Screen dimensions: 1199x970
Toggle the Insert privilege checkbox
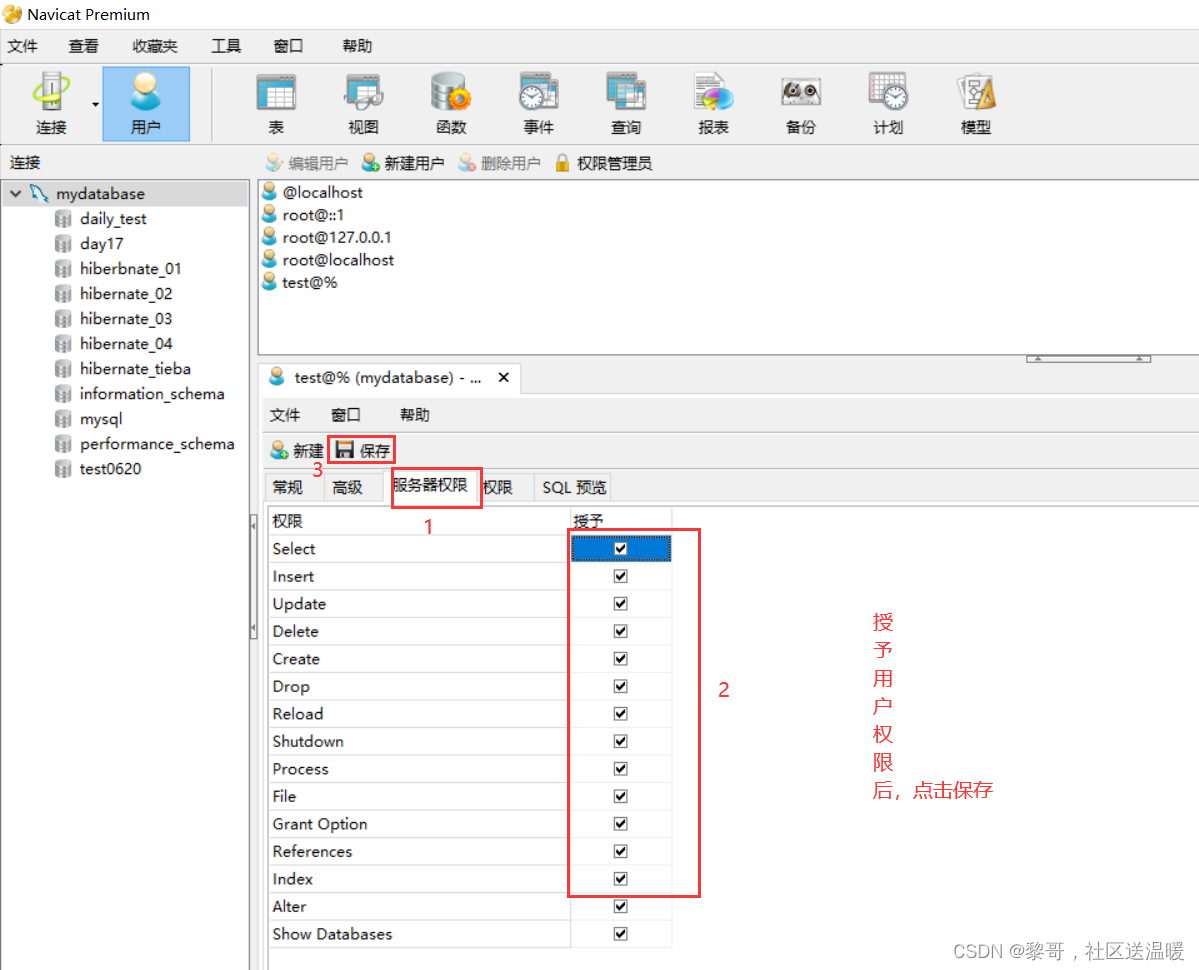point(620,576)
